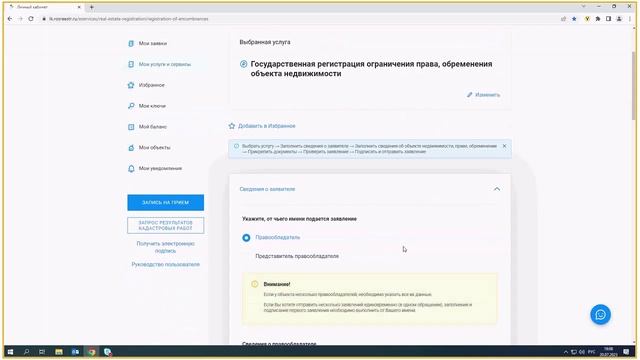Image resolution: width=640 pixels, height=360 pixels.
Task: Close the blue steps info banner
Action: pyautogui.click(x=504, y=146)
